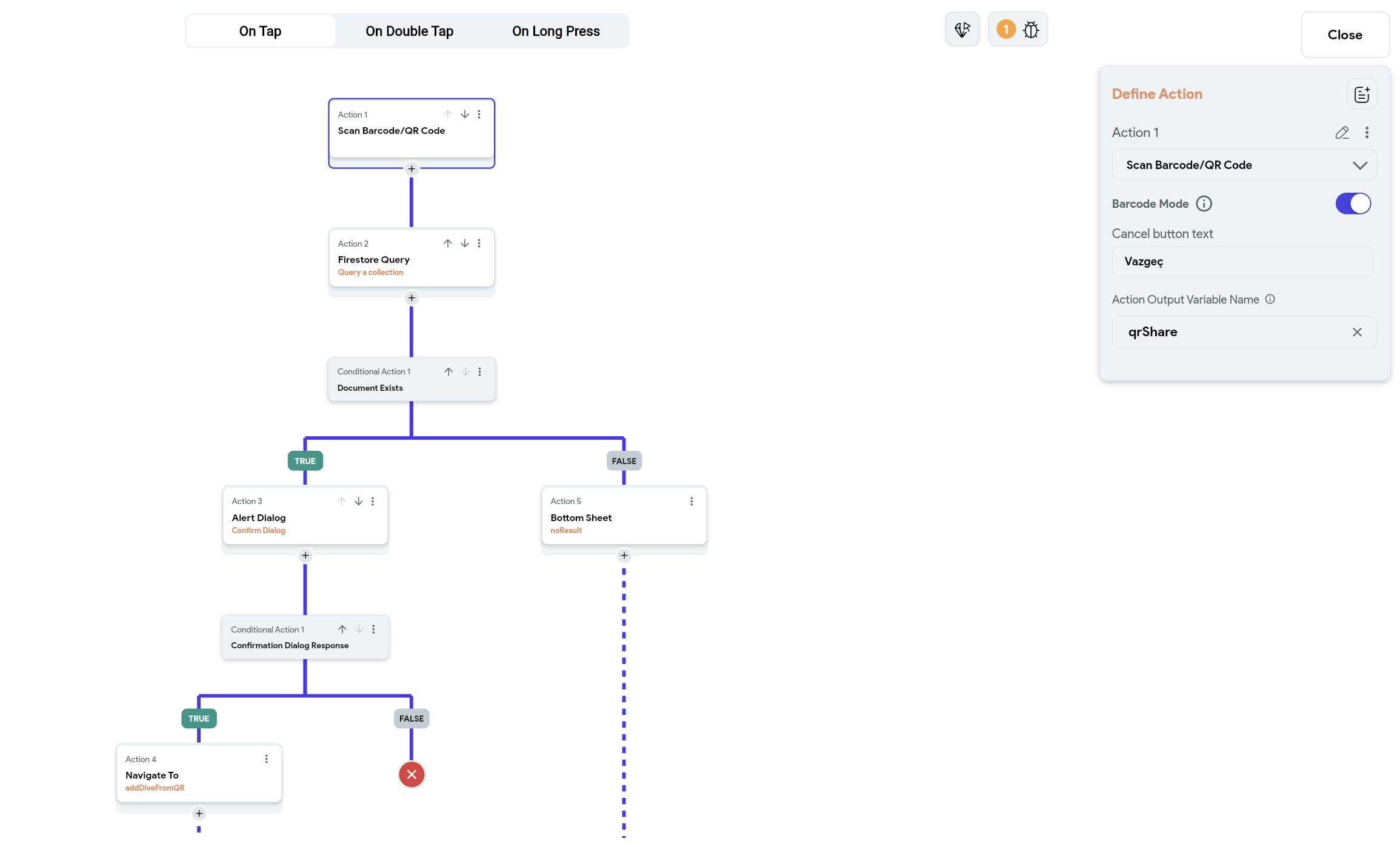Image resolution: width=1400 pixels, height=847 pixels.
Task: Click Barcode Mode info icon
Action: click(x=1203, y=204)
